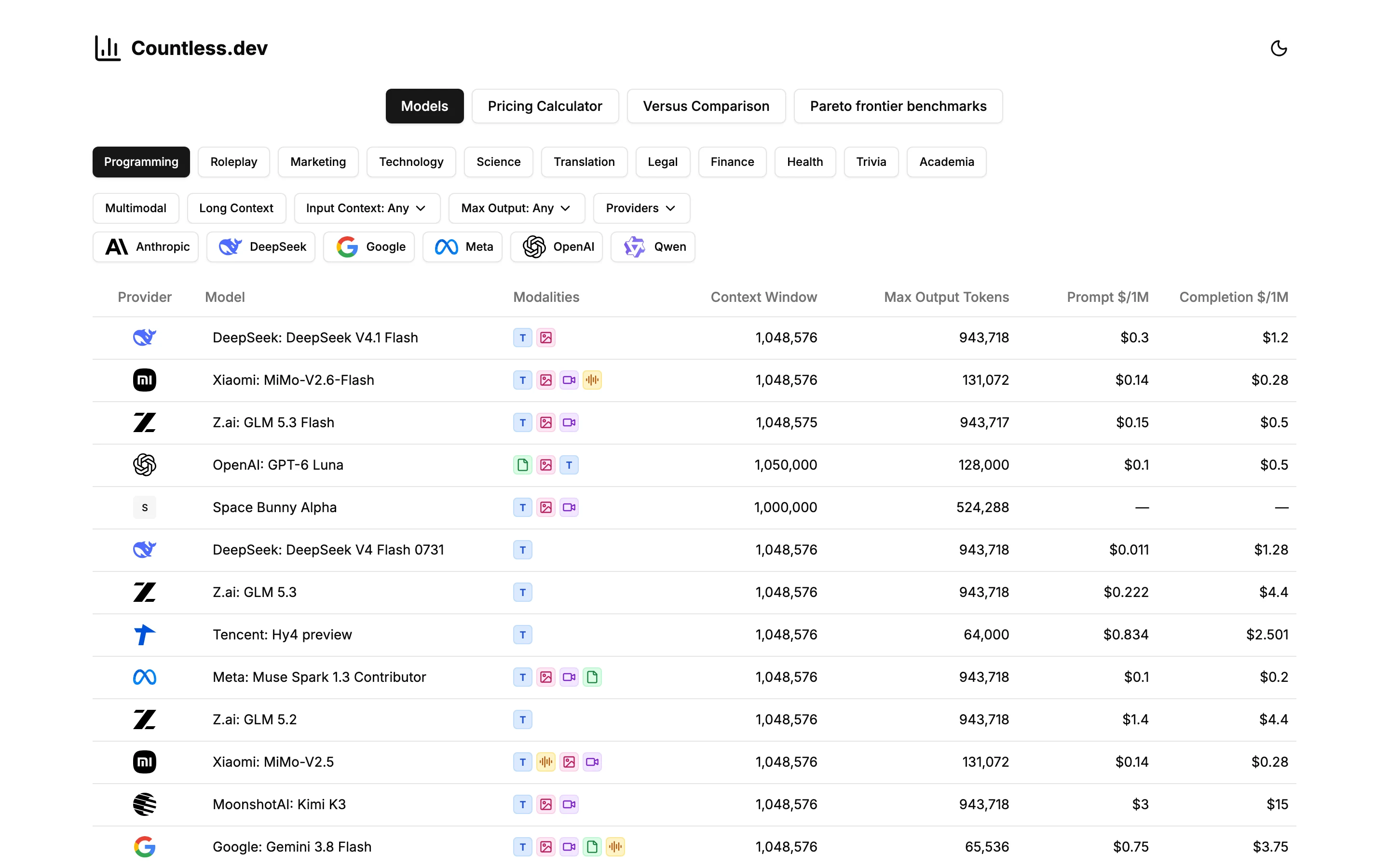
Task: Click the file modality icon in GPT-6 Luna row
Action: point(522,464)
